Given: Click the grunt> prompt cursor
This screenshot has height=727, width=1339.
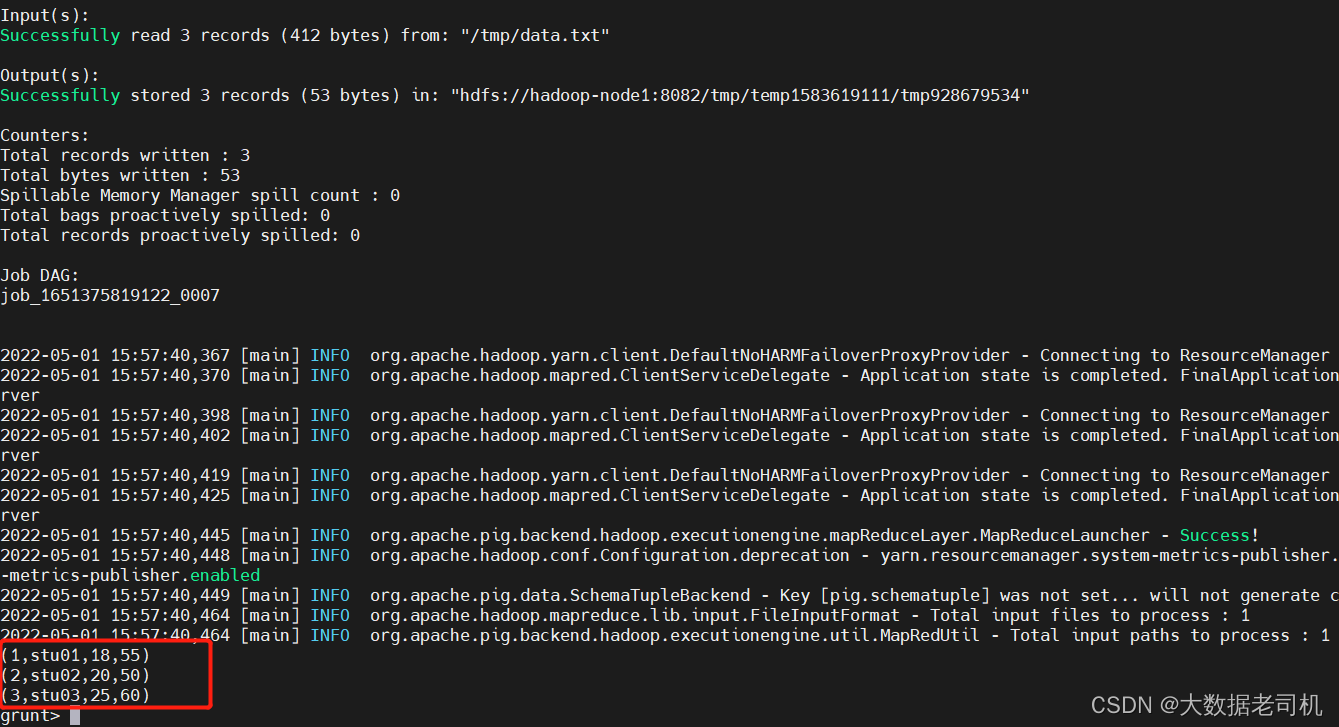Looking at the screenshot, I should tap(75, 716).
